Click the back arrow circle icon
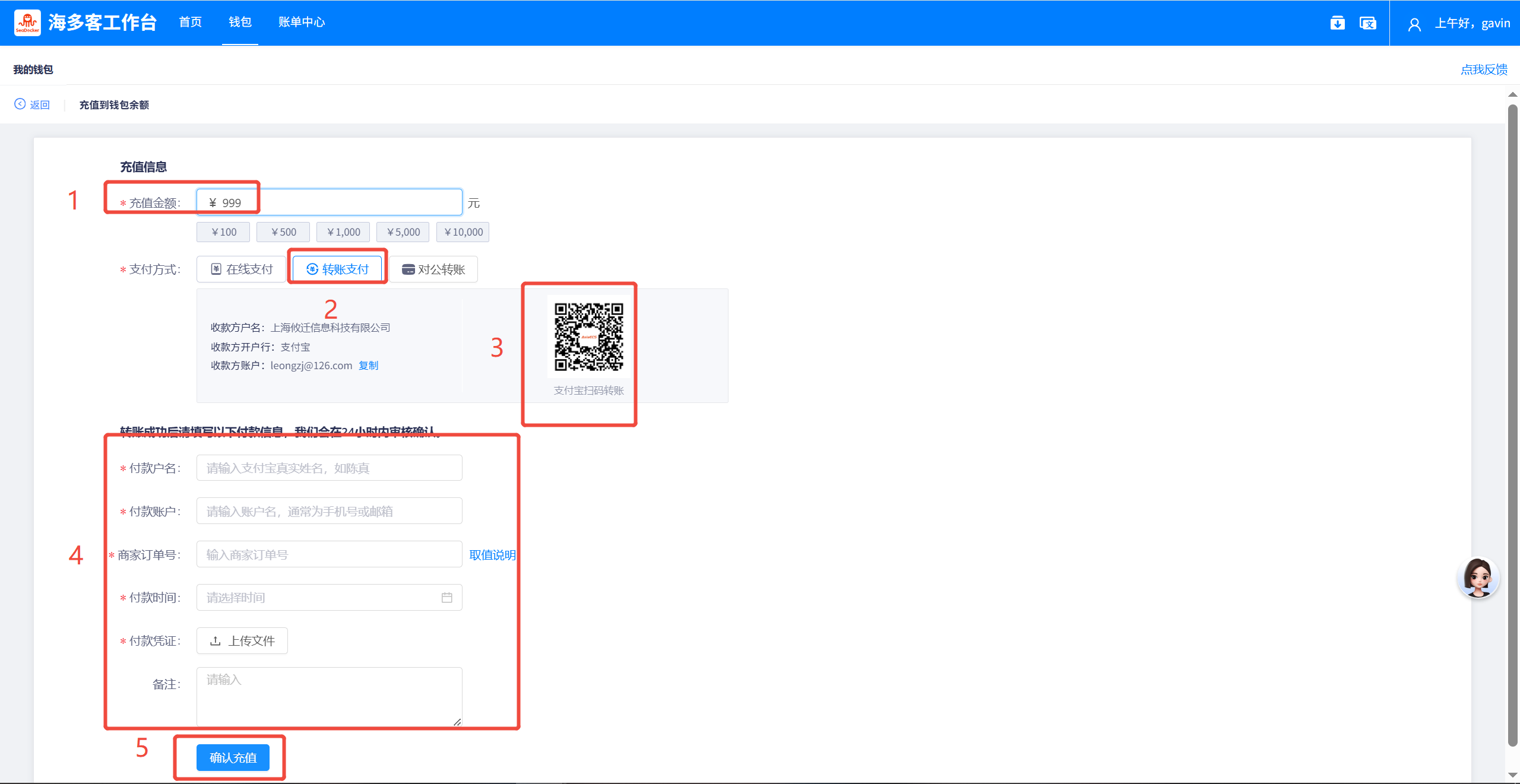The height and width of the screenshot is (784, 1520). tap(20, 104)
